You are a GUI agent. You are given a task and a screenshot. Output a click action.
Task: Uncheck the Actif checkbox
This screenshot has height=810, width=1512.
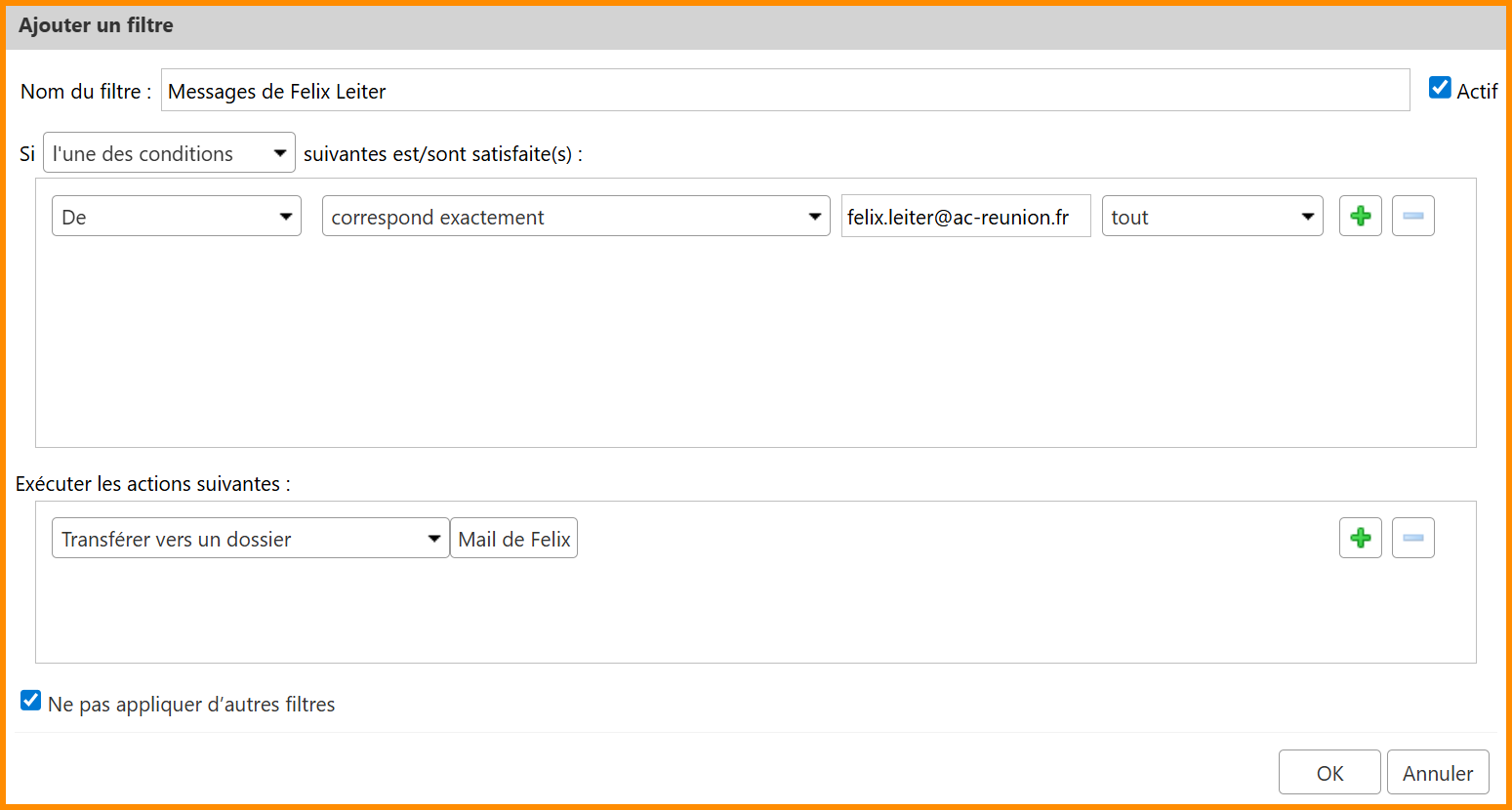(x=1440, y=88)
